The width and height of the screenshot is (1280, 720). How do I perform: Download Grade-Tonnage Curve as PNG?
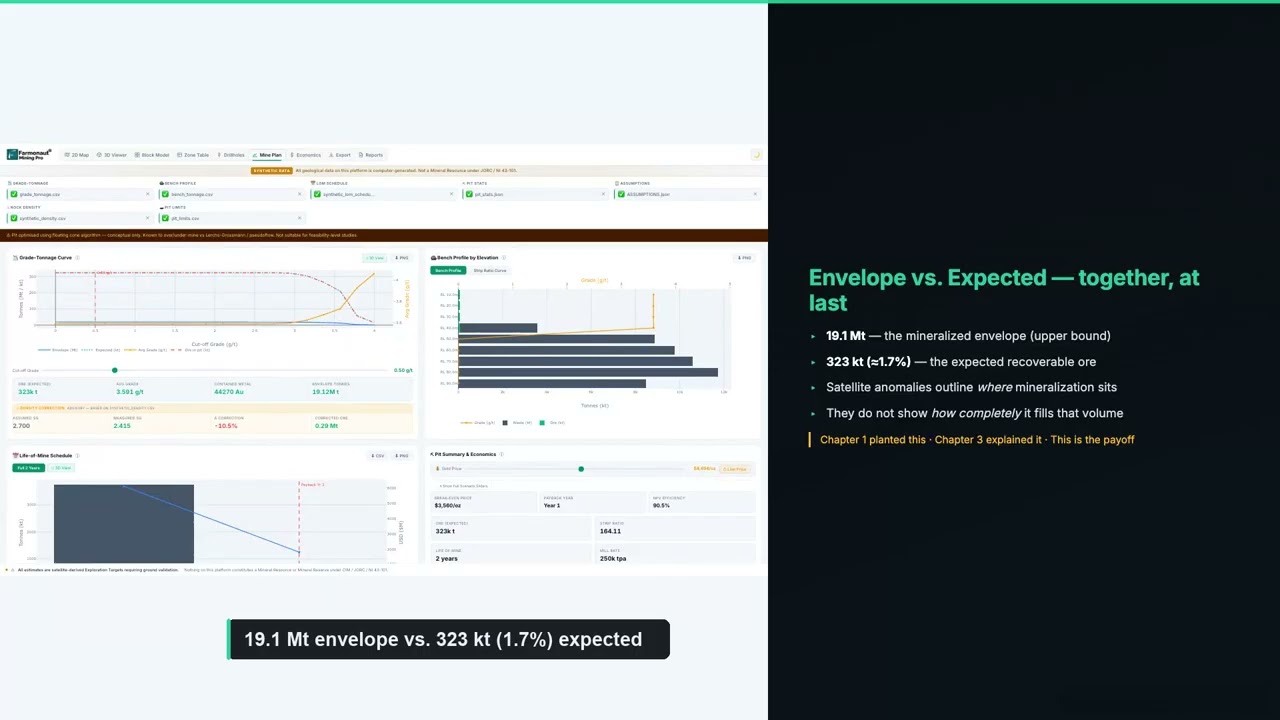pos(402,258)
